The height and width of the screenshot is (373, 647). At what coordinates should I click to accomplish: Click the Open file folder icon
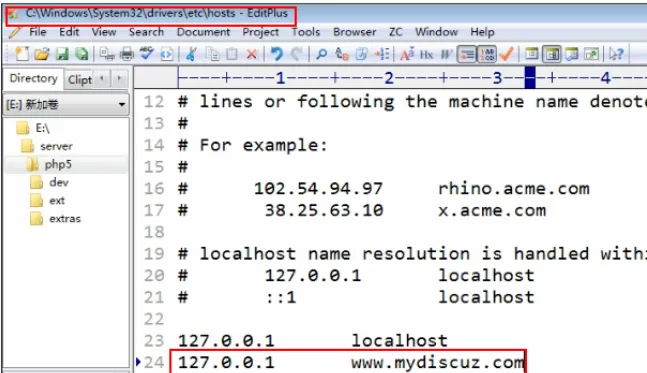tap(42, 54)
